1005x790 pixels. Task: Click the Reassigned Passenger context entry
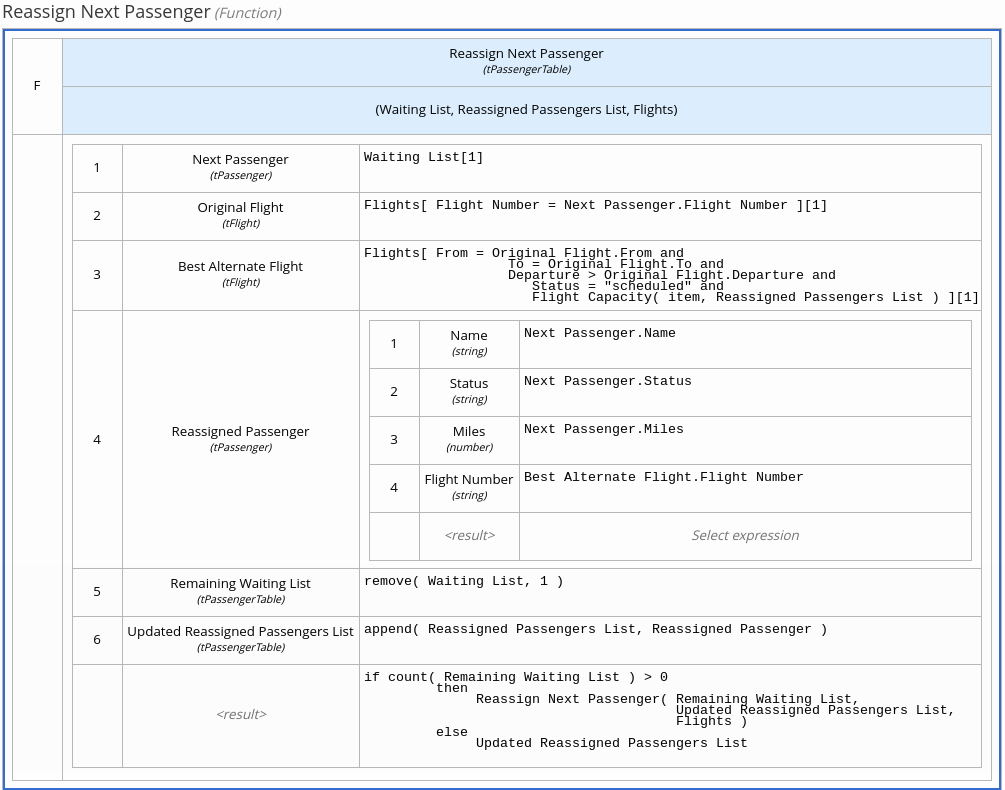[x=240, y=439]
